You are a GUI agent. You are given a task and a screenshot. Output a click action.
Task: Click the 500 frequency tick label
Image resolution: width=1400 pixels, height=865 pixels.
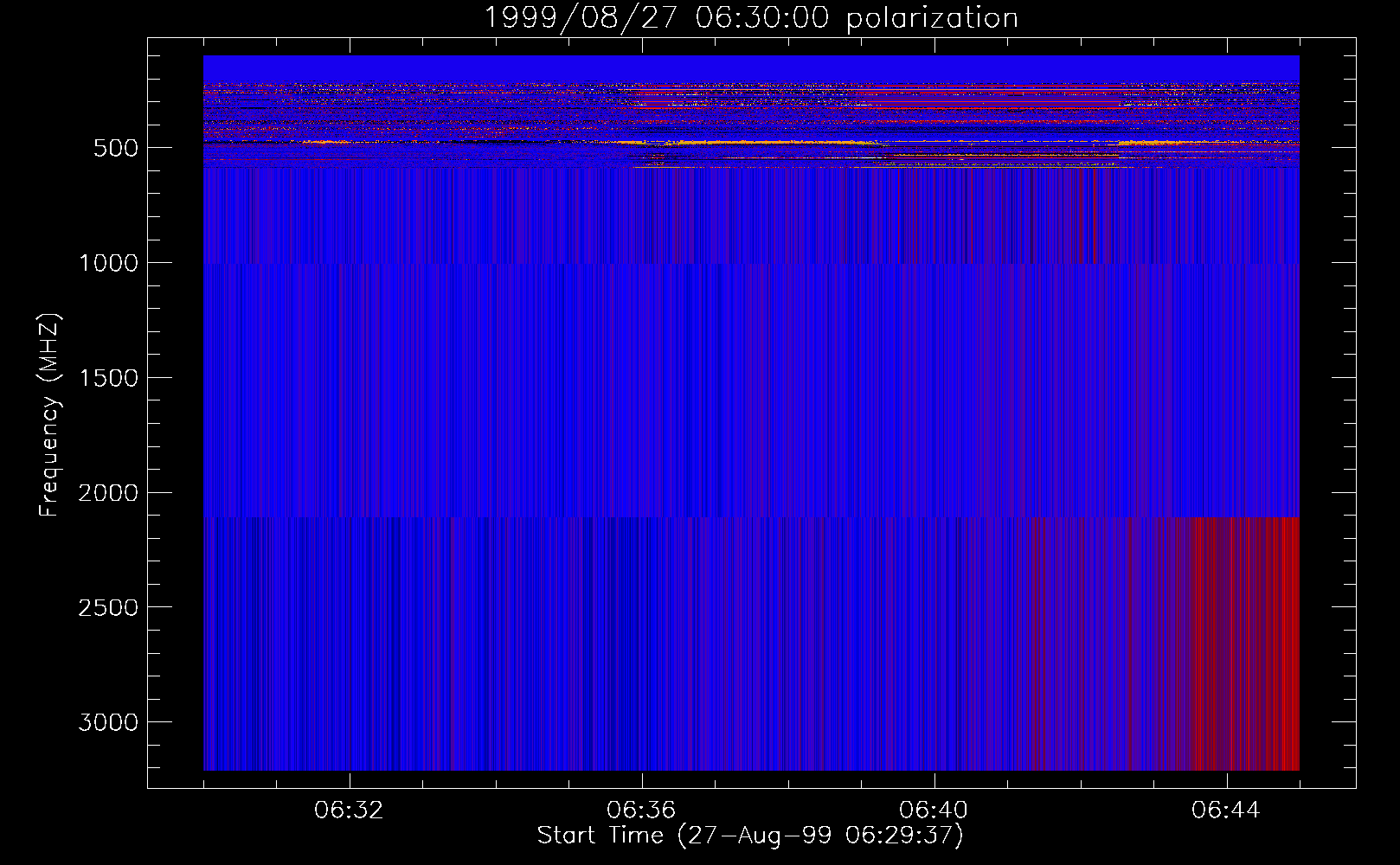(116, 148)
